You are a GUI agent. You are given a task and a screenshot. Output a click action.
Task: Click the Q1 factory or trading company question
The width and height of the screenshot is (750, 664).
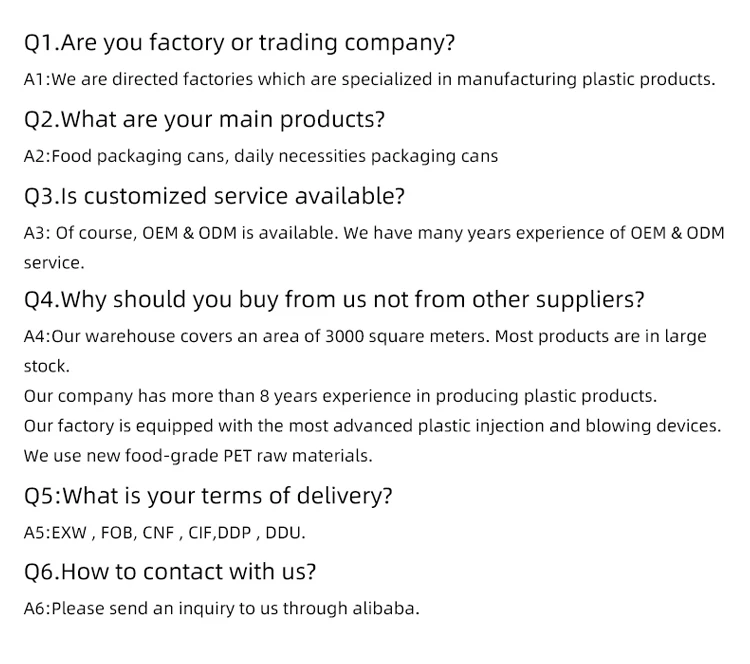pos(239,43)
